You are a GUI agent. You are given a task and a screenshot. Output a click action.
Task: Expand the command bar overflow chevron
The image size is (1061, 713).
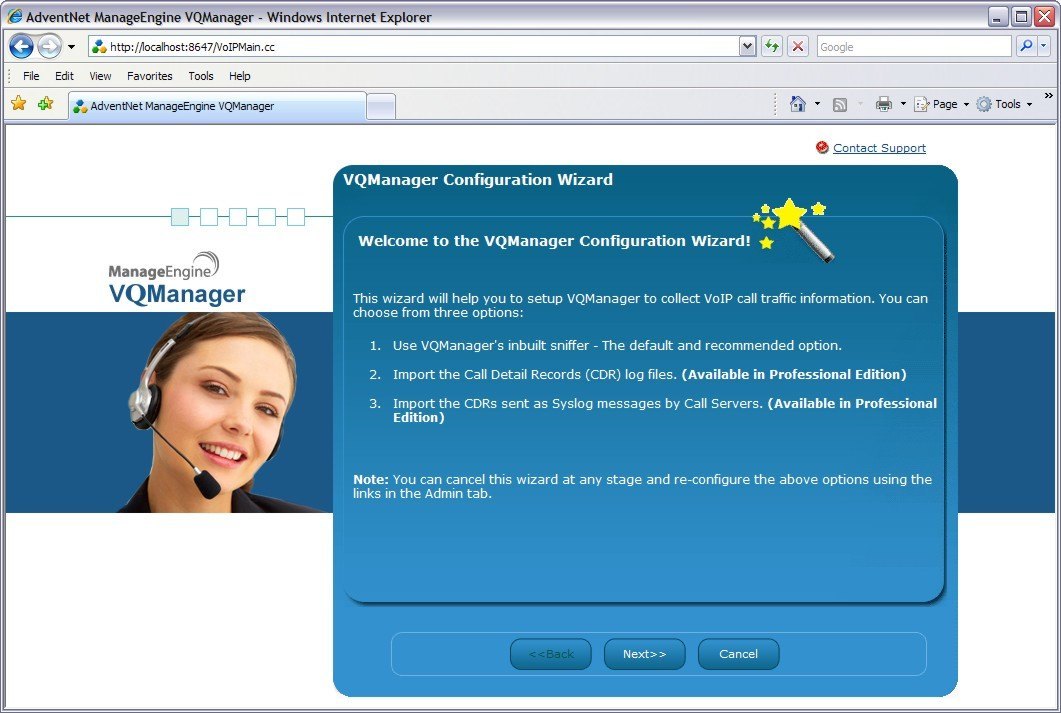(1049, 96)
